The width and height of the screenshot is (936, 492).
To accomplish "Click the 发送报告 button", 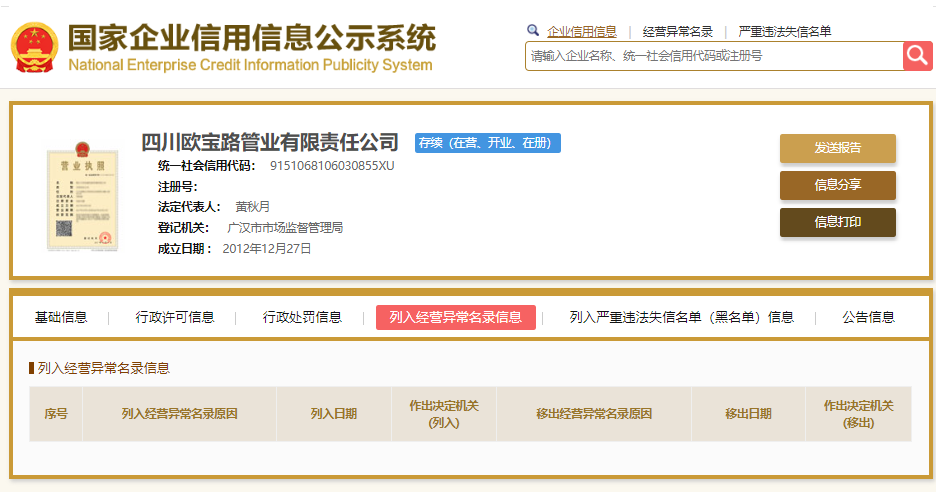I will click(838, 148).
